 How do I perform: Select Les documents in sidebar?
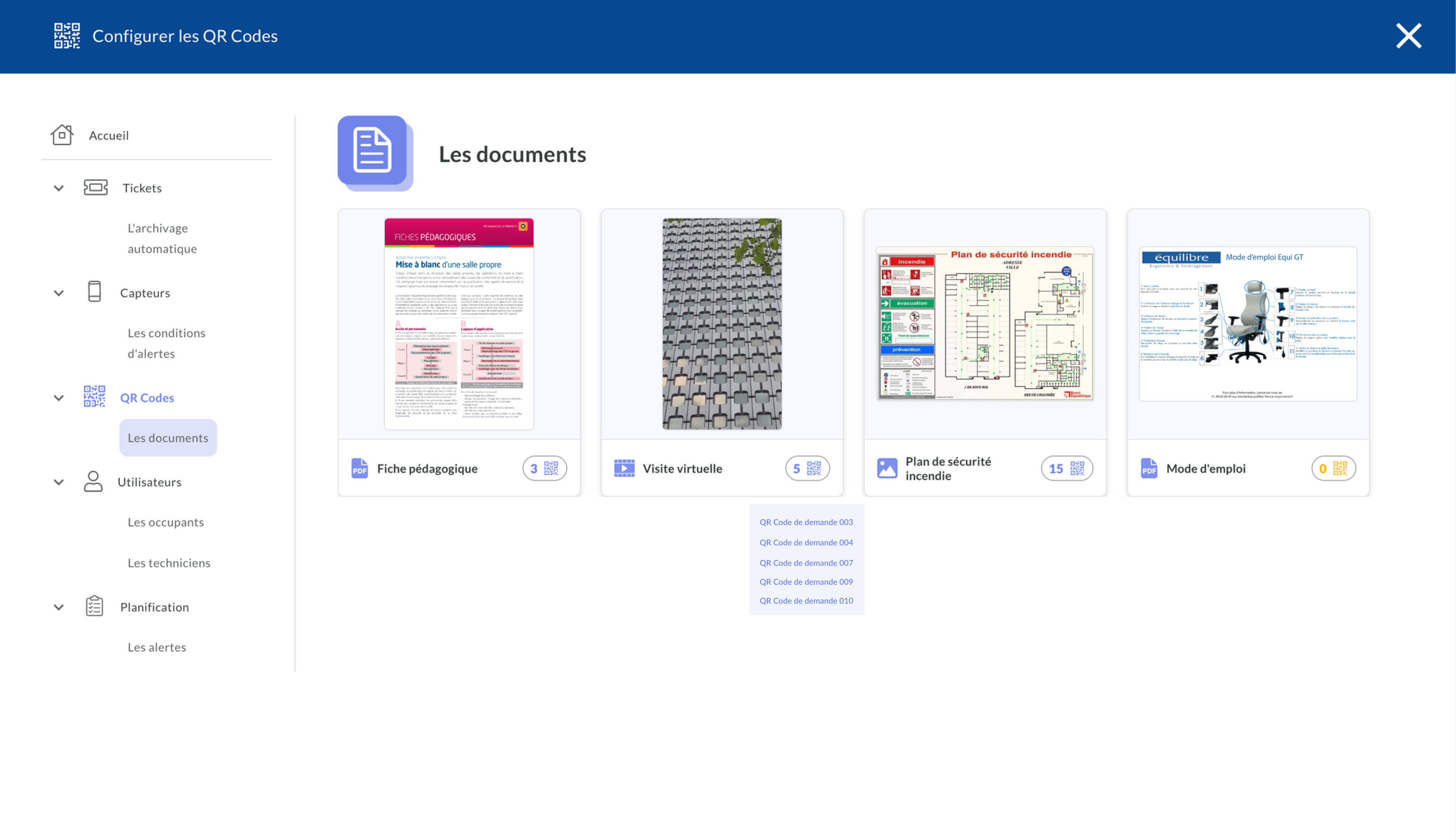coord(168,438)
